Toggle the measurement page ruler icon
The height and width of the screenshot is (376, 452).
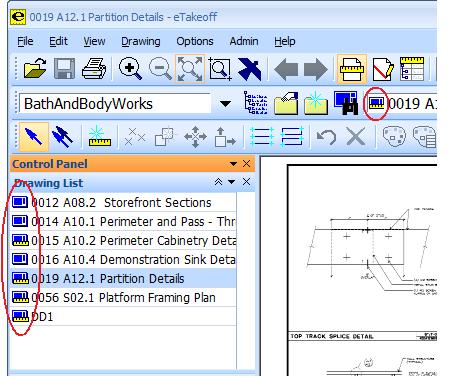point(352,69)
